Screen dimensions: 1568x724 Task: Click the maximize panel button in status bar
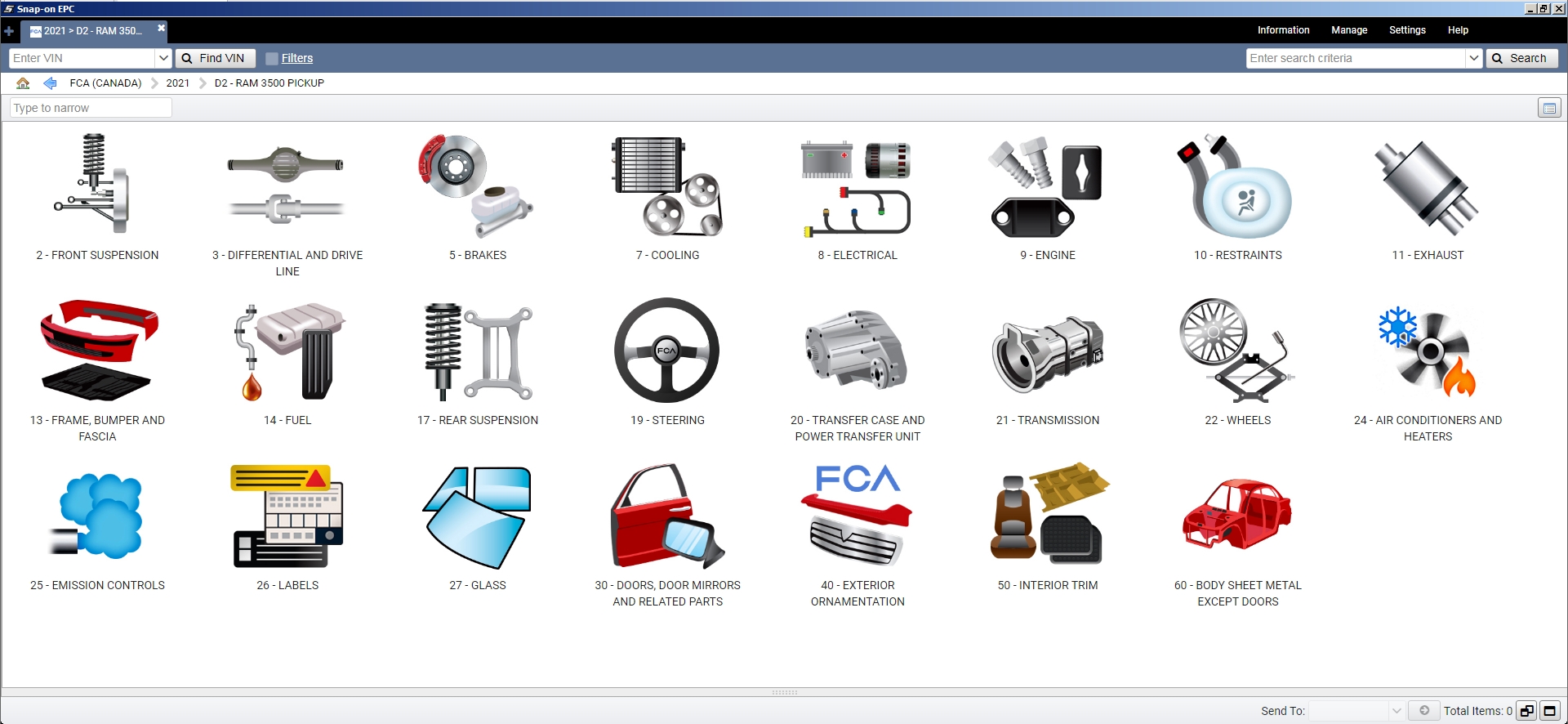1549,711
